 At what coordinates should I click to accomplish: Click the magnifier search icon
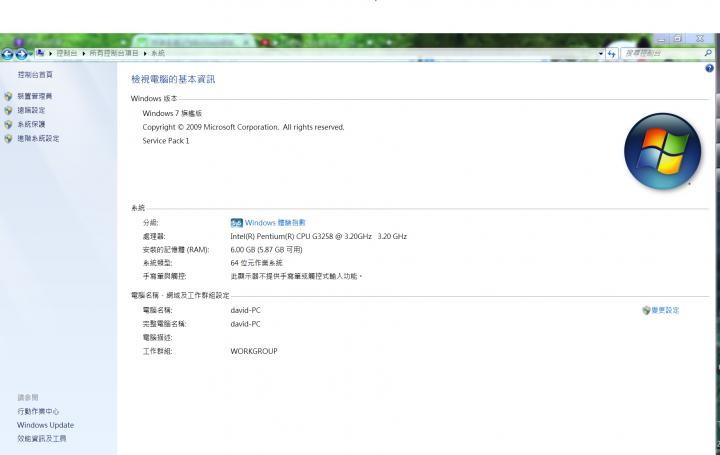(x=708, y=53)
